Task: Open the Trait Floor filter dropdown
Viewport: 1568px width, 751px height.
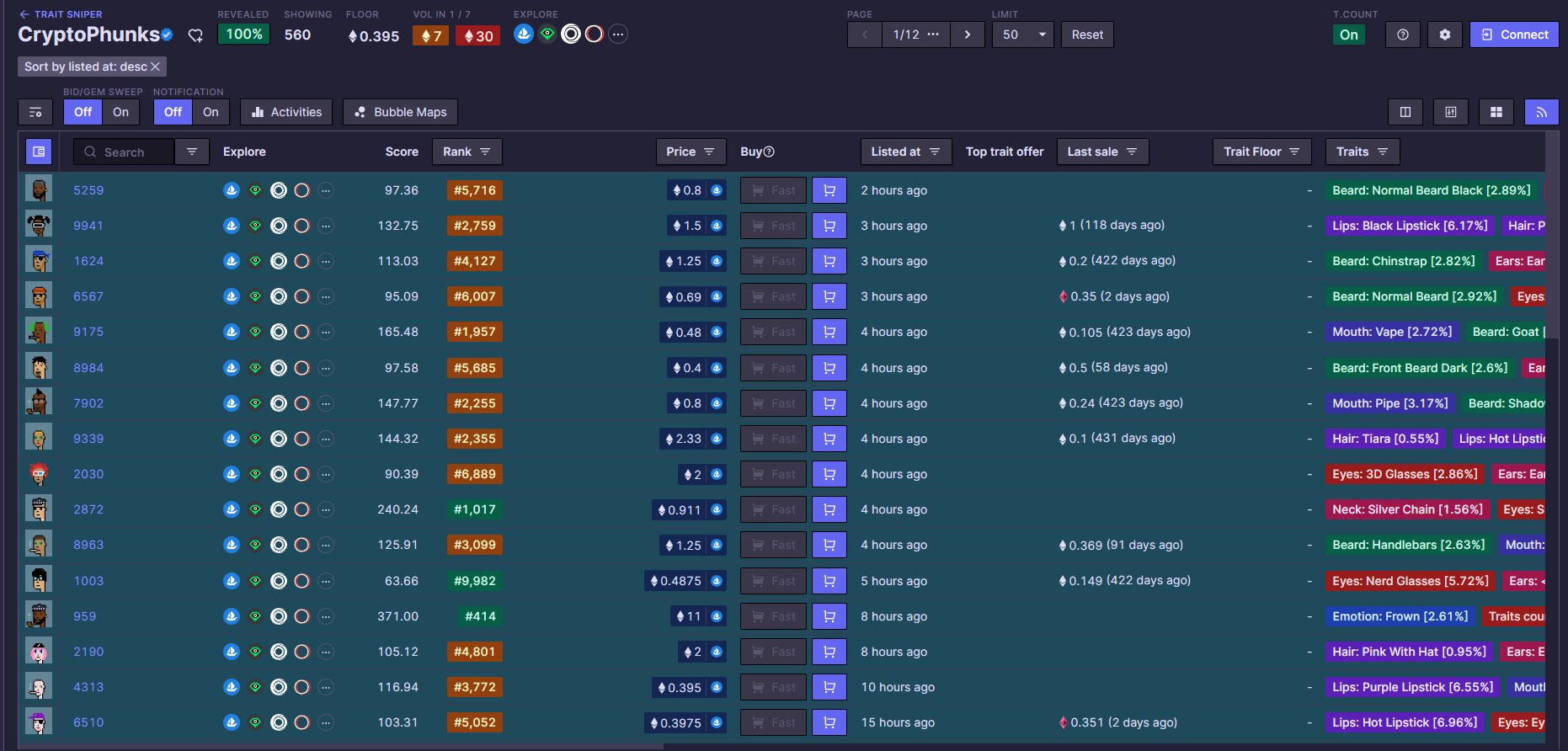Action: pos(1261,152)
